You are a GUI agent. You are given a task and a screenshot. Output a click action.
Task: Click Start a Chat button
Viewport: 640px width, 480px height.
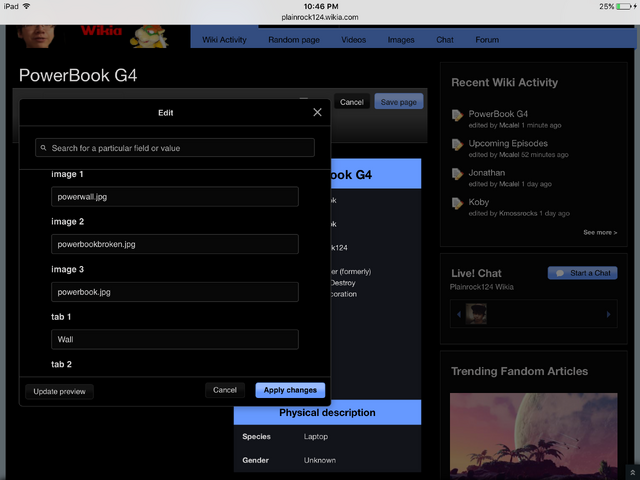tap(582, 273)
